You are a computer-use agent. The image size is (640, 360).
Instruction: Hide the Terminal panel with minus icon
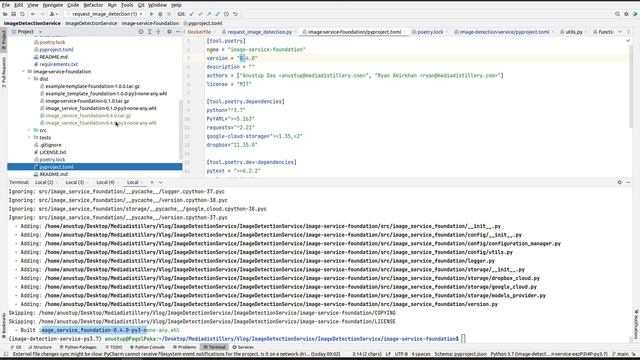pyautogui.click(x=629, y=182)
